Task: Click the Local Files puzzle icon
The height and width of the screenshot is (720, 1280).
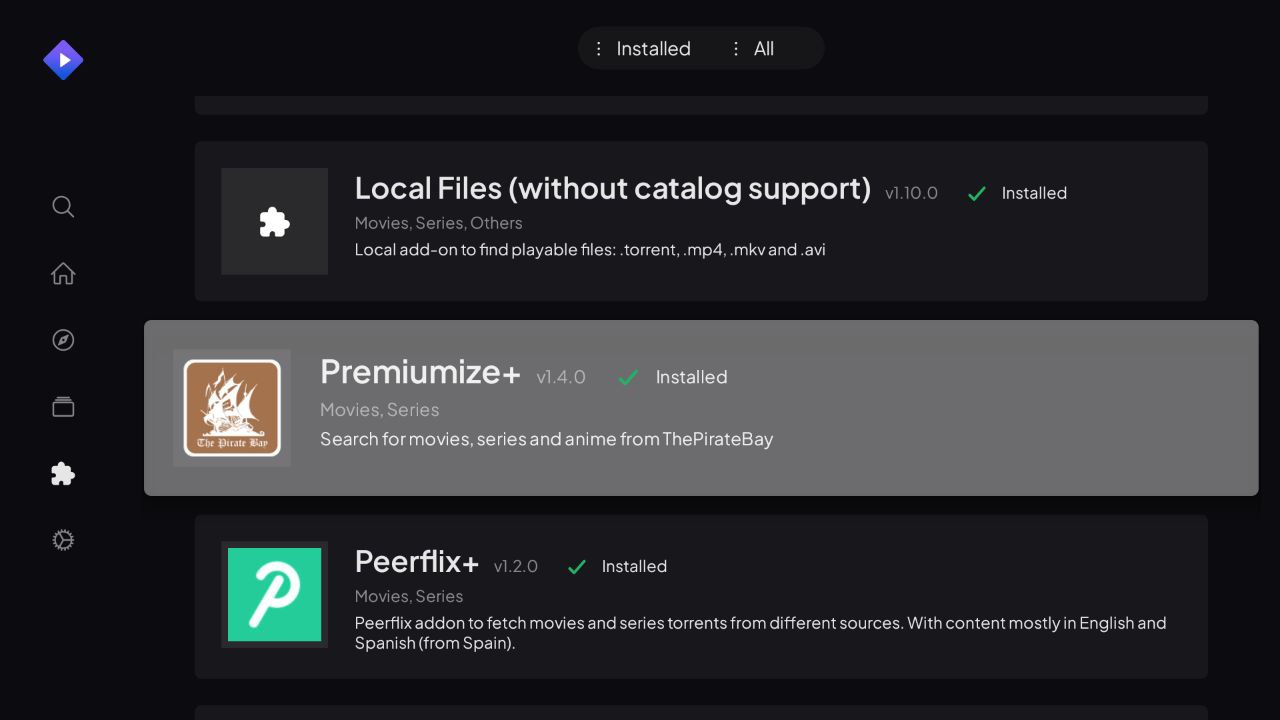Action: [x=274, y=221]
